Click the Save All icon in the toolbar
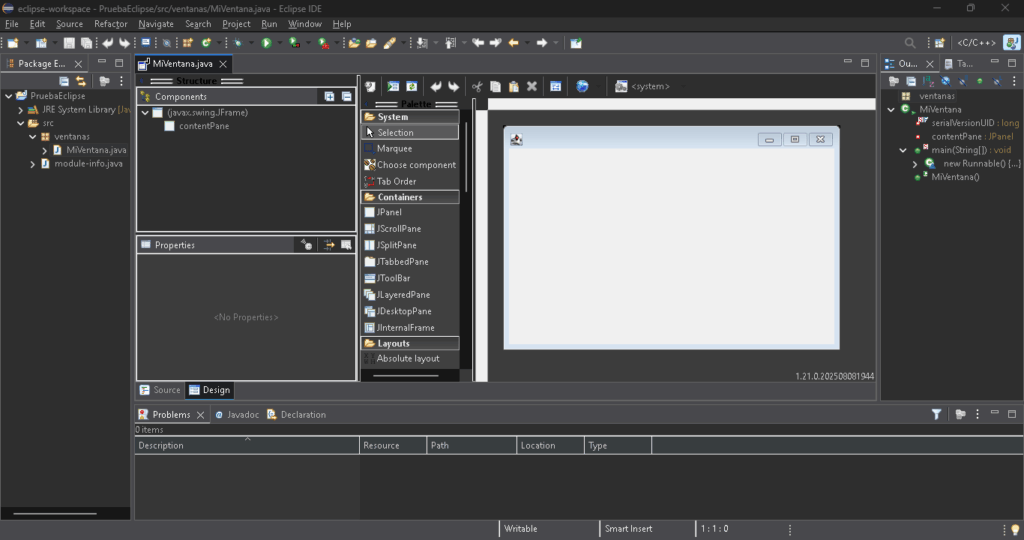The image size is (1024, 540). tap(86, 43)
